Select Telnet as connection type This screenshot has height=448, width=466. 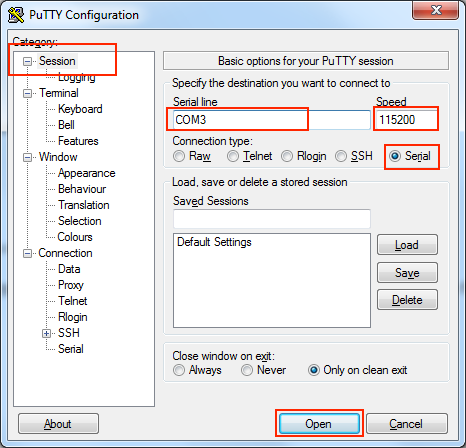pos(233,156)
